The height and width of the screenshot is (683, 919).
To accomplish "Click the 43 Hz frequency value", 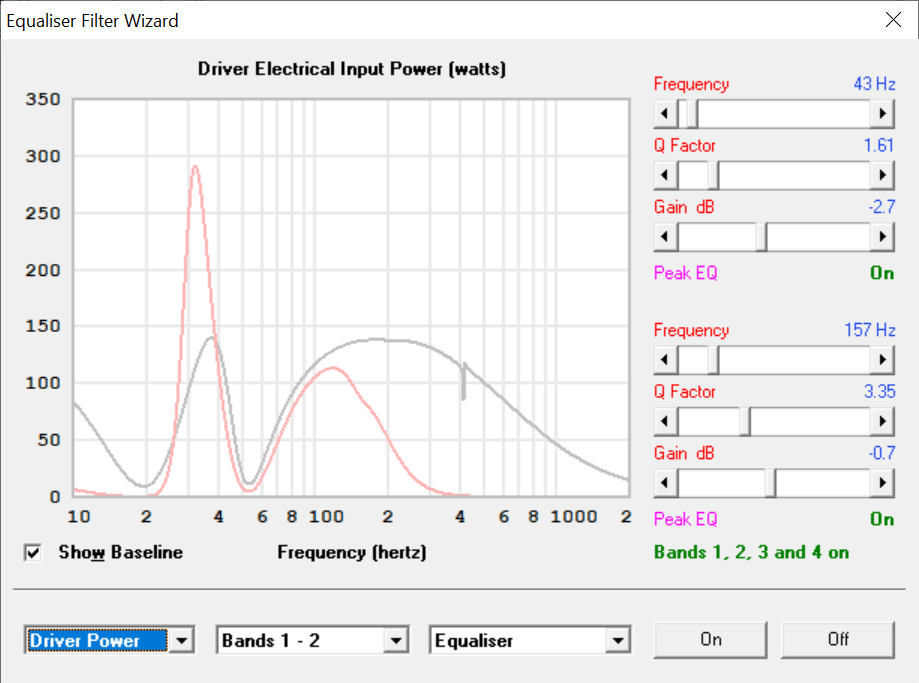I will [x=874, y=84].
